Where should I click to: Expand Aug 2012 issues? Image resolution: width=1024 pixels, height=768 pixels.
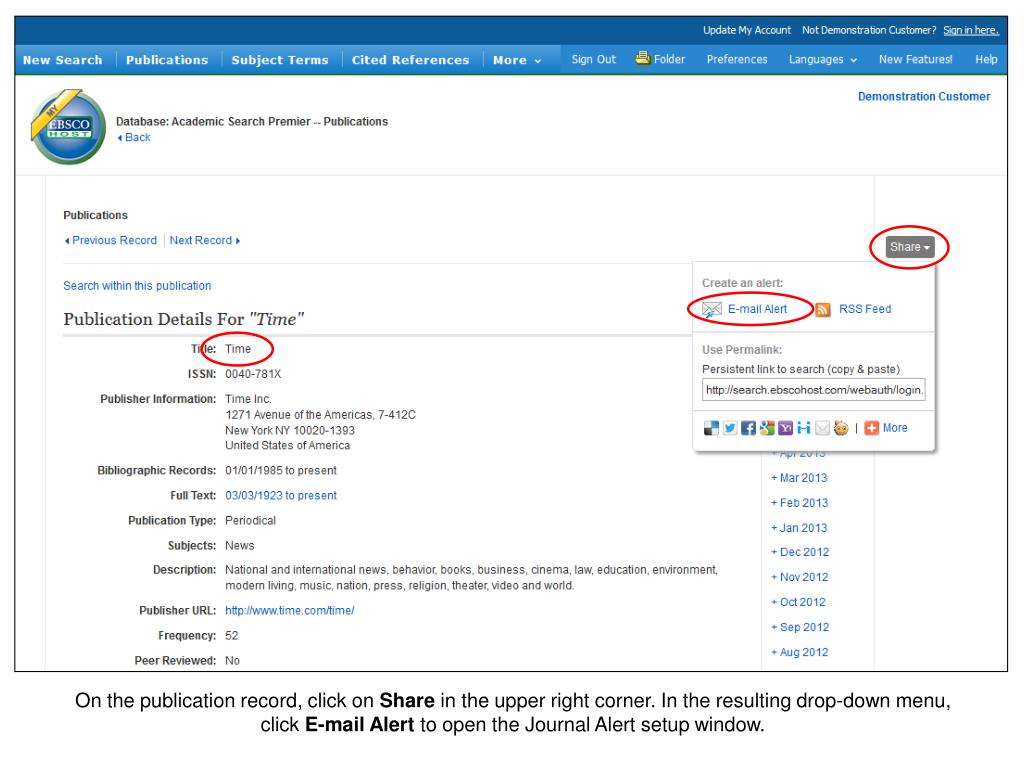tap(799, 652)
